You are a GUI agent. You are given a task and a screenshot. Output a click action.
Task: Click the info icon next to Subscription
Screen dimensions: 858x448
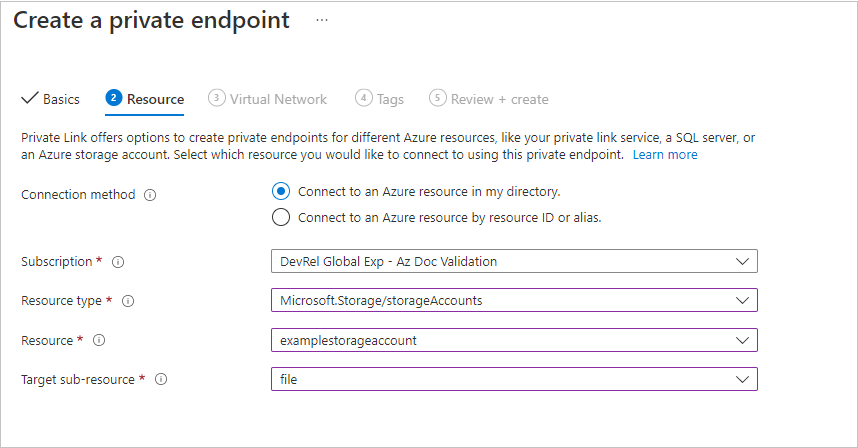click(x=117, y=262)
